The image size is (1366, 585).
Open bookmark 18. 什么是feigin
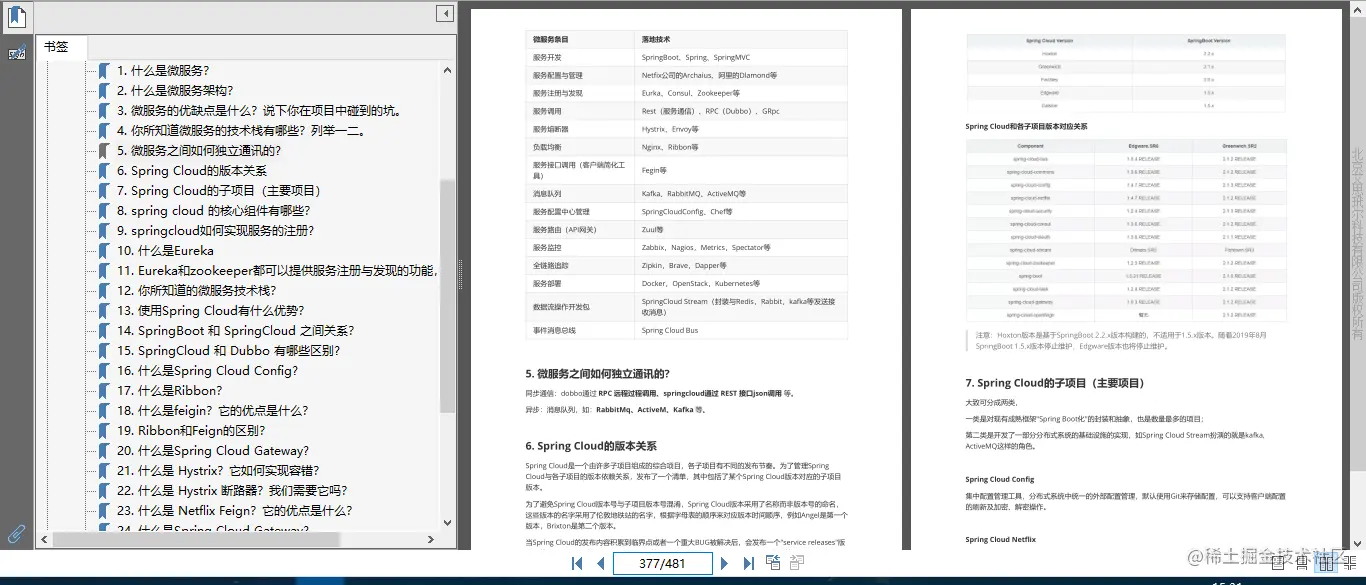212,411
